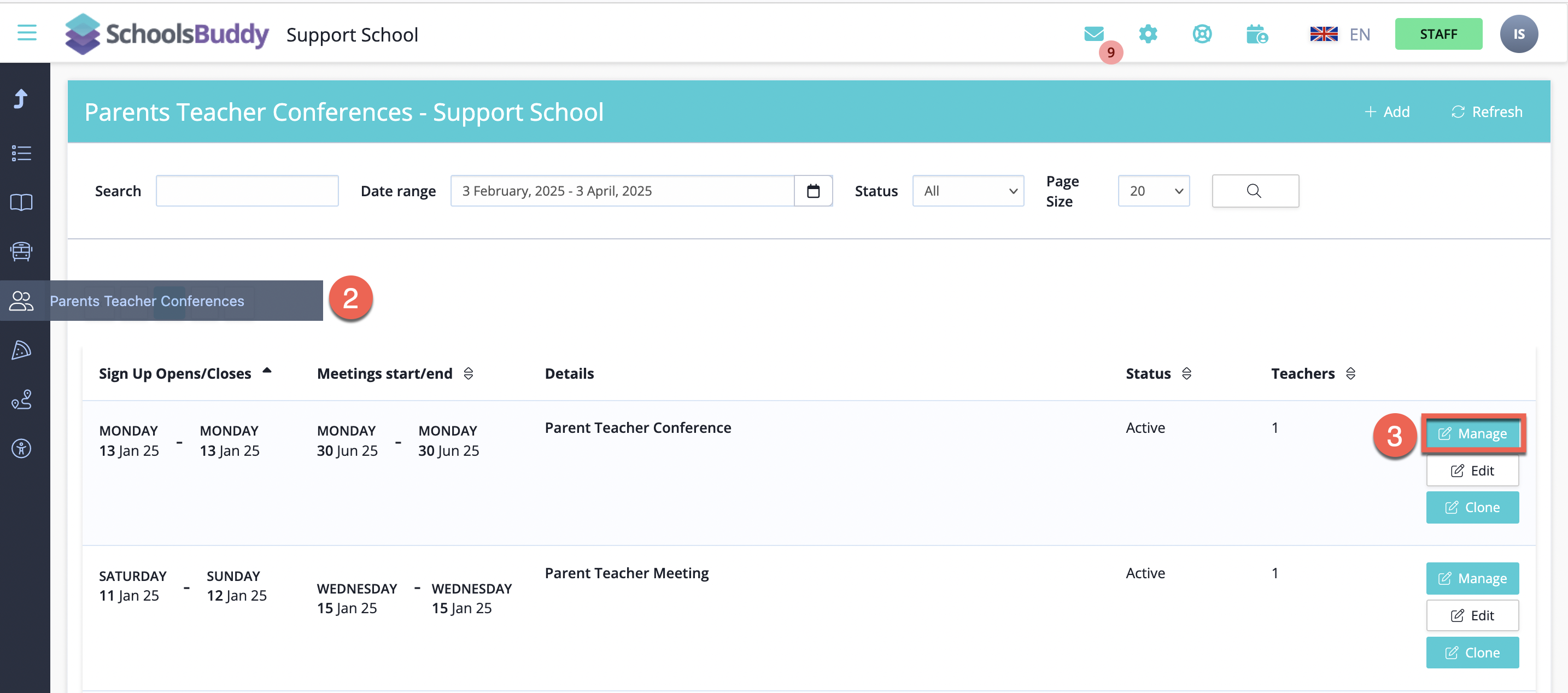
Task: Manage the Parent Teacher Meeting row
Action: click(1472, 579)
